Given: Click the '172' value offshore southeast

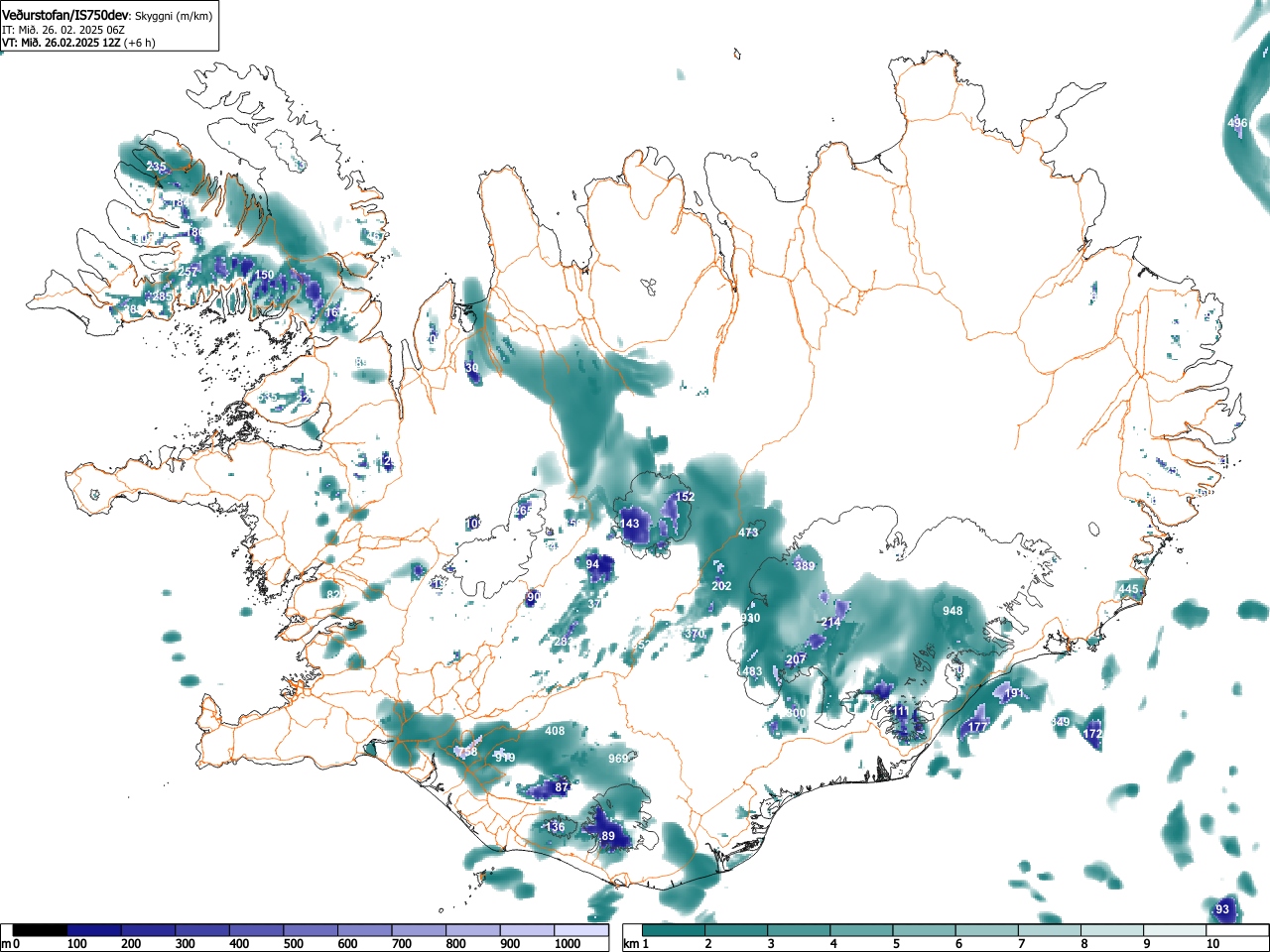Looking at the screenshot, I should (1092, 734).
